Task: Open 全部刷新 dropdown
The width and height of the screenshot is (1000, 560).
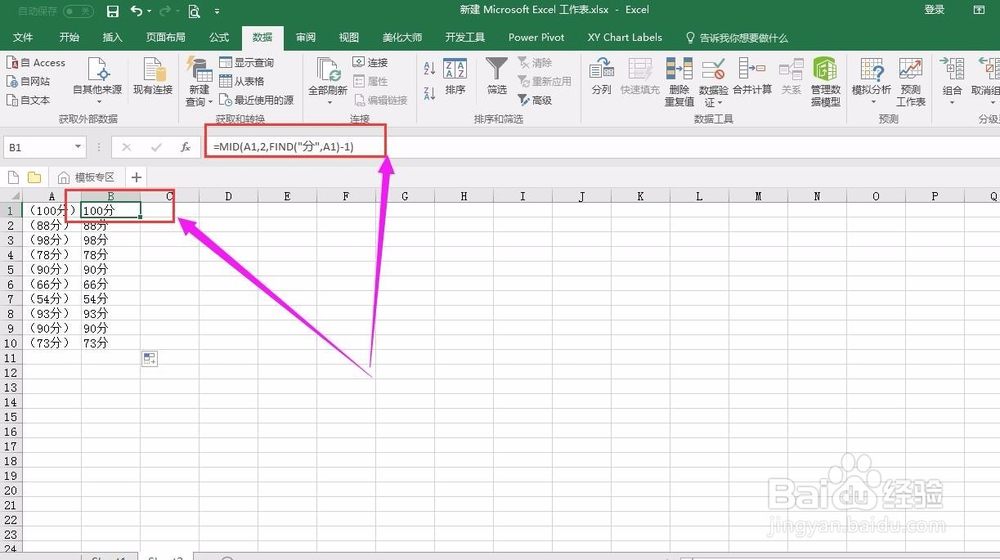Action: 328,81
